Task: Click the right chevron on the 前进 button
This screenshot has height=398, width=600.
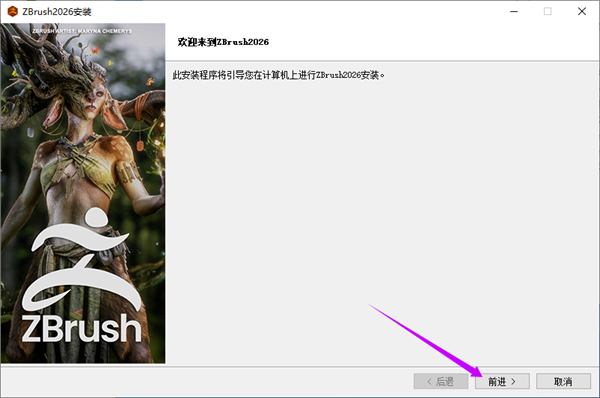Action: (x=513, y=382)
